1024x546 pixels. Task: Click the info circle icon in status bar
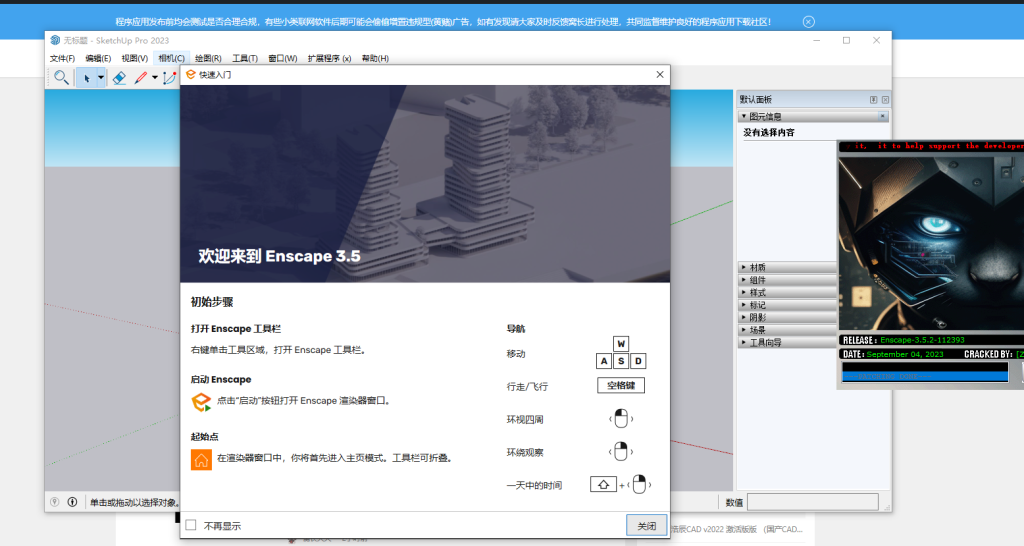72,502
